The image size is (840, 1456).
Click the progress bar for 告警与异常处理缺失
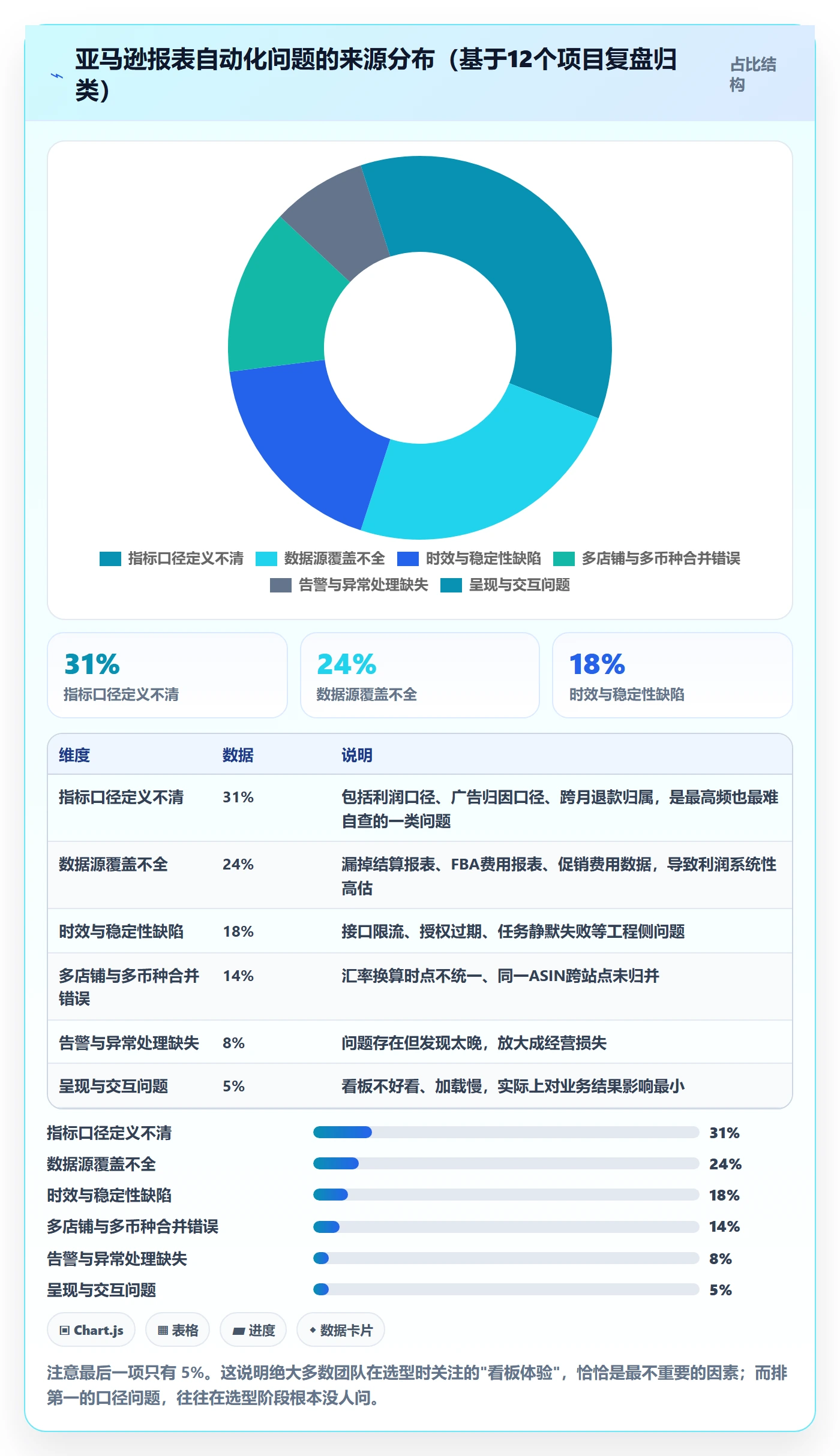point(506,1258)
